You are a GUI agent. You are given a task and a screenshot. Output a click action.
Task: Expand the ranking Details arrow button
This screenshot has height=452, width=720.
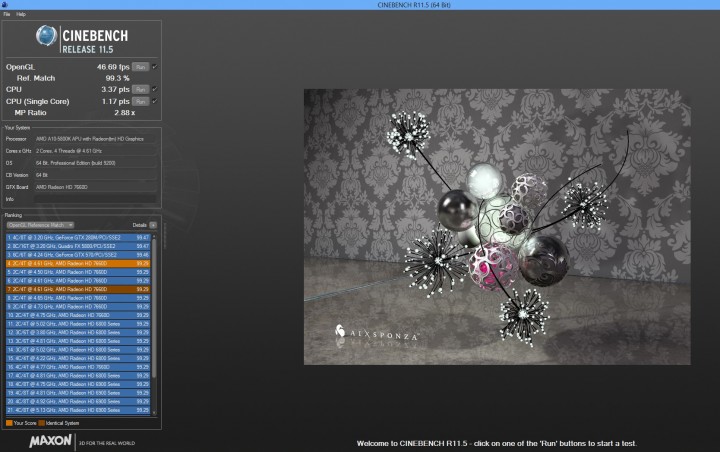[152, 225]
